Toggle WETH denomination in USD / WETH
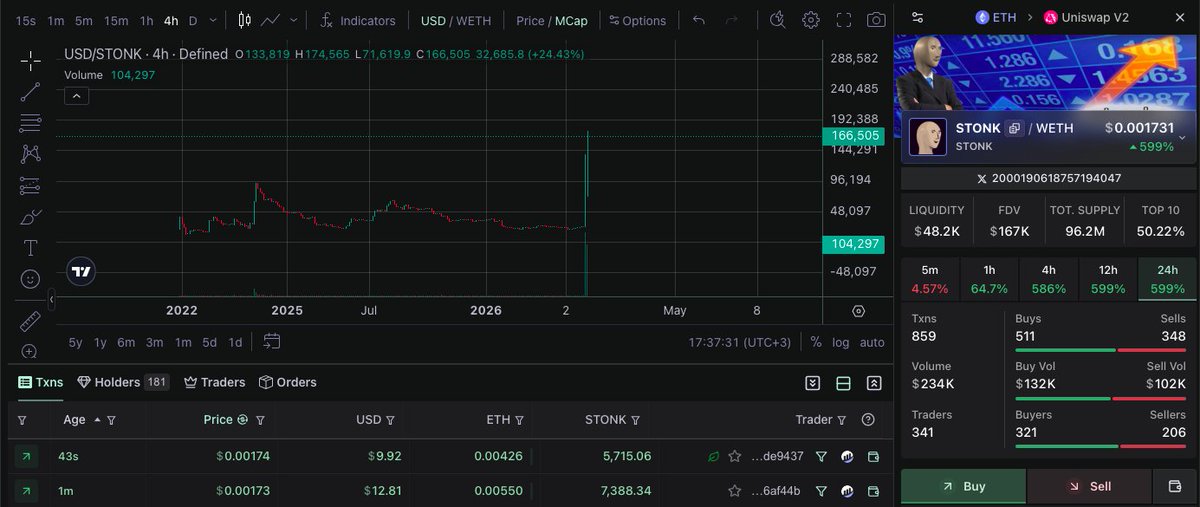Image resolution: width=1200 pixels, height=507 pixels. (x=474, y=20)
